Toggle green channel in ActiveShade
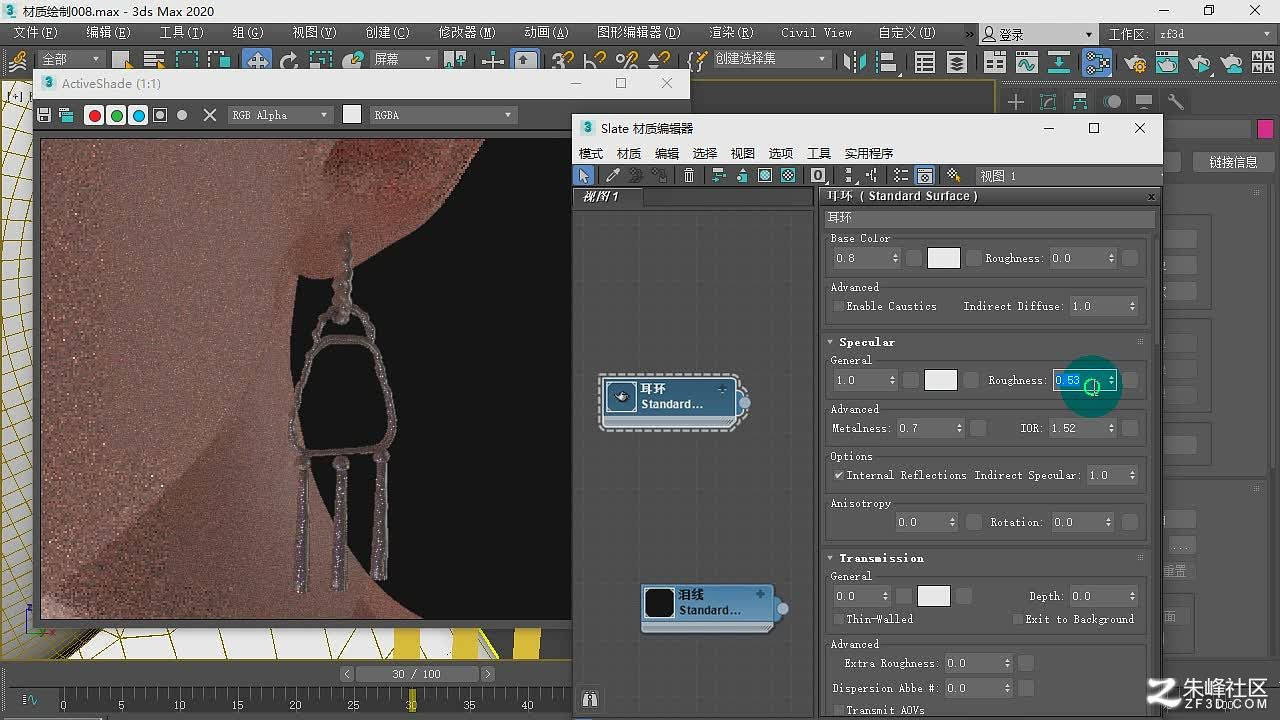The width and height of the screenshot is (1280, 720). point(116,115)
